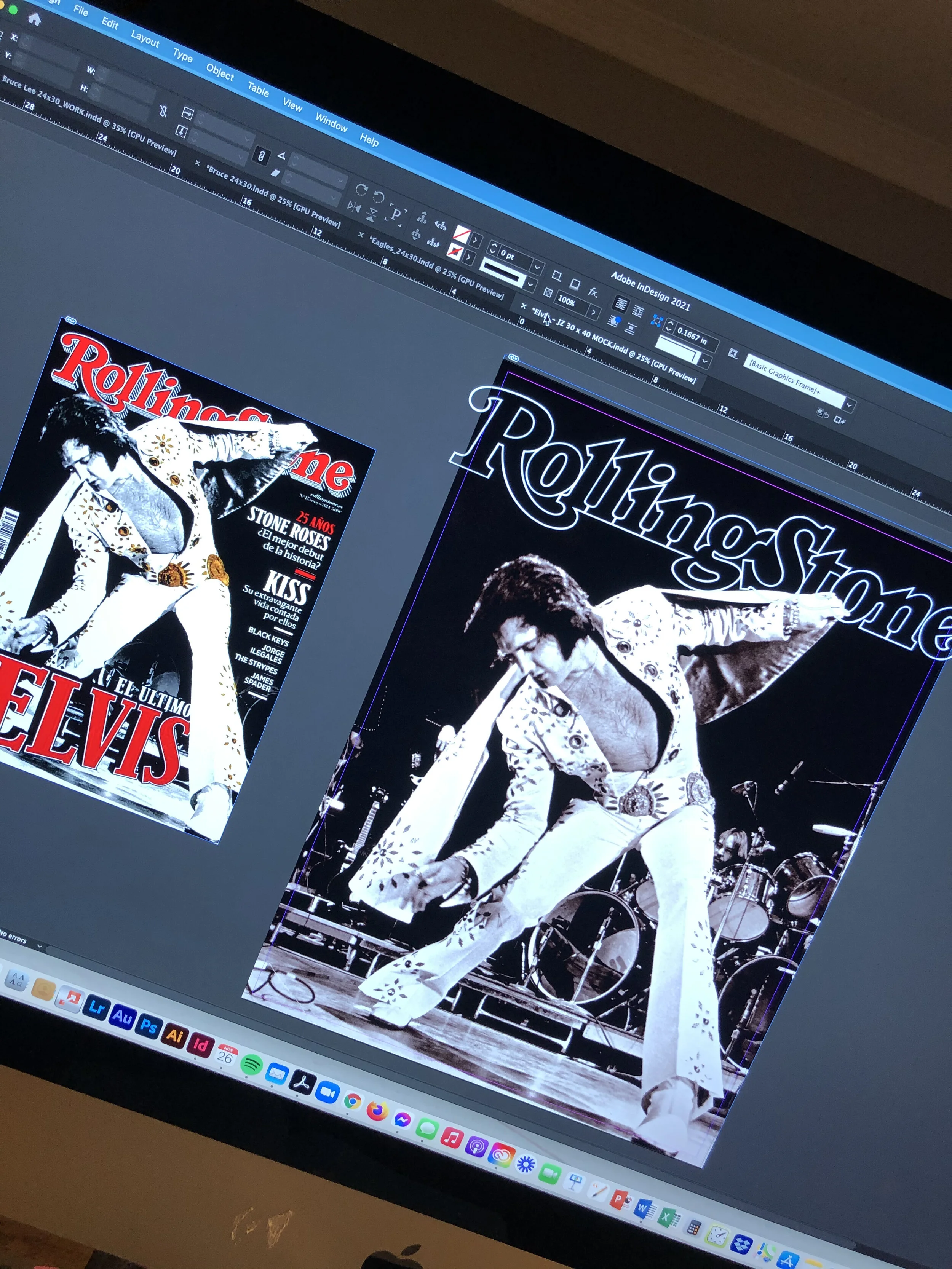Click the fill color swatch
Image resolution: width=952 pixels, height=1269 pixels.
462,235
